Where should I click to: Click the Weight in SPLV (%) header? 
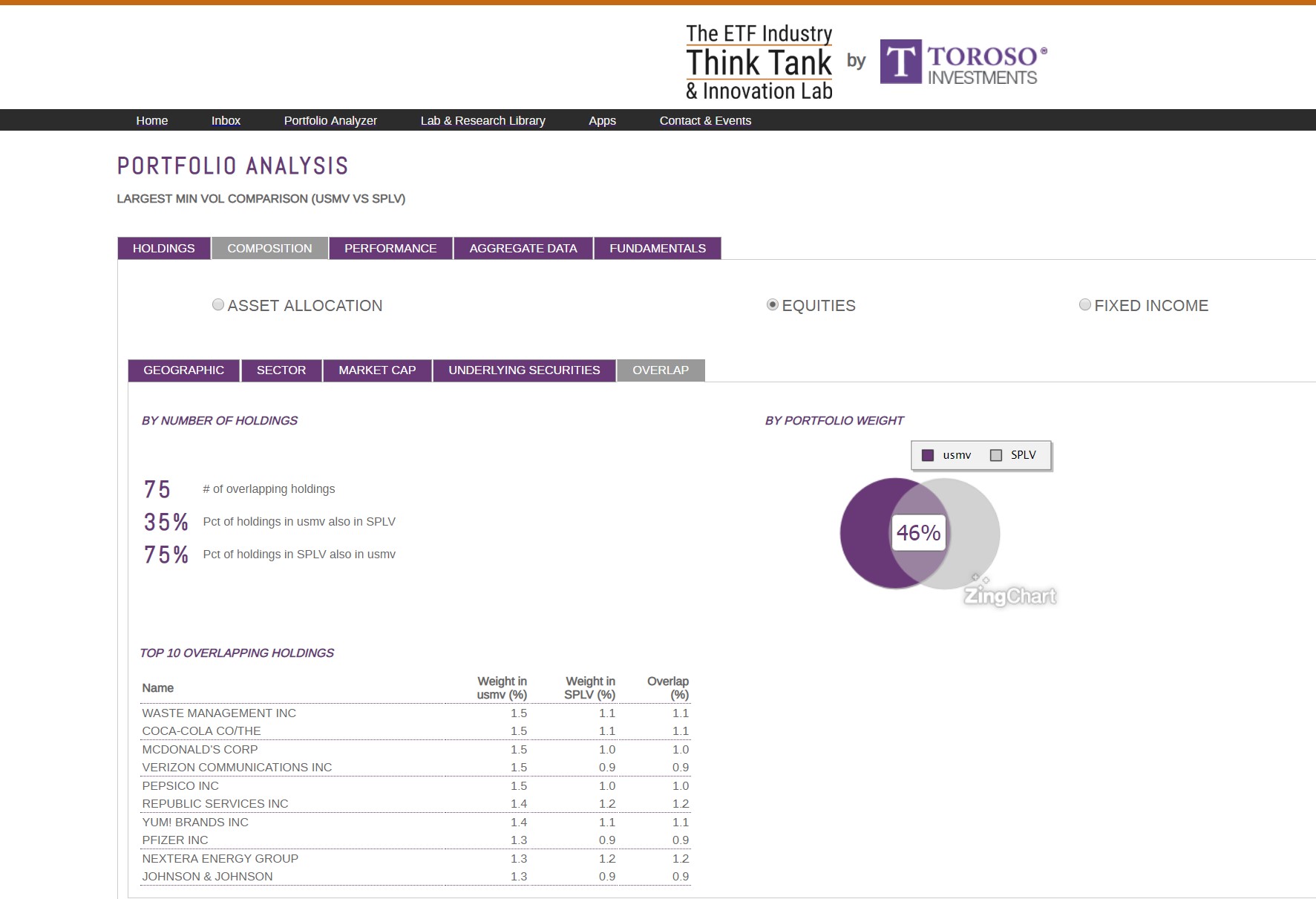589,688
